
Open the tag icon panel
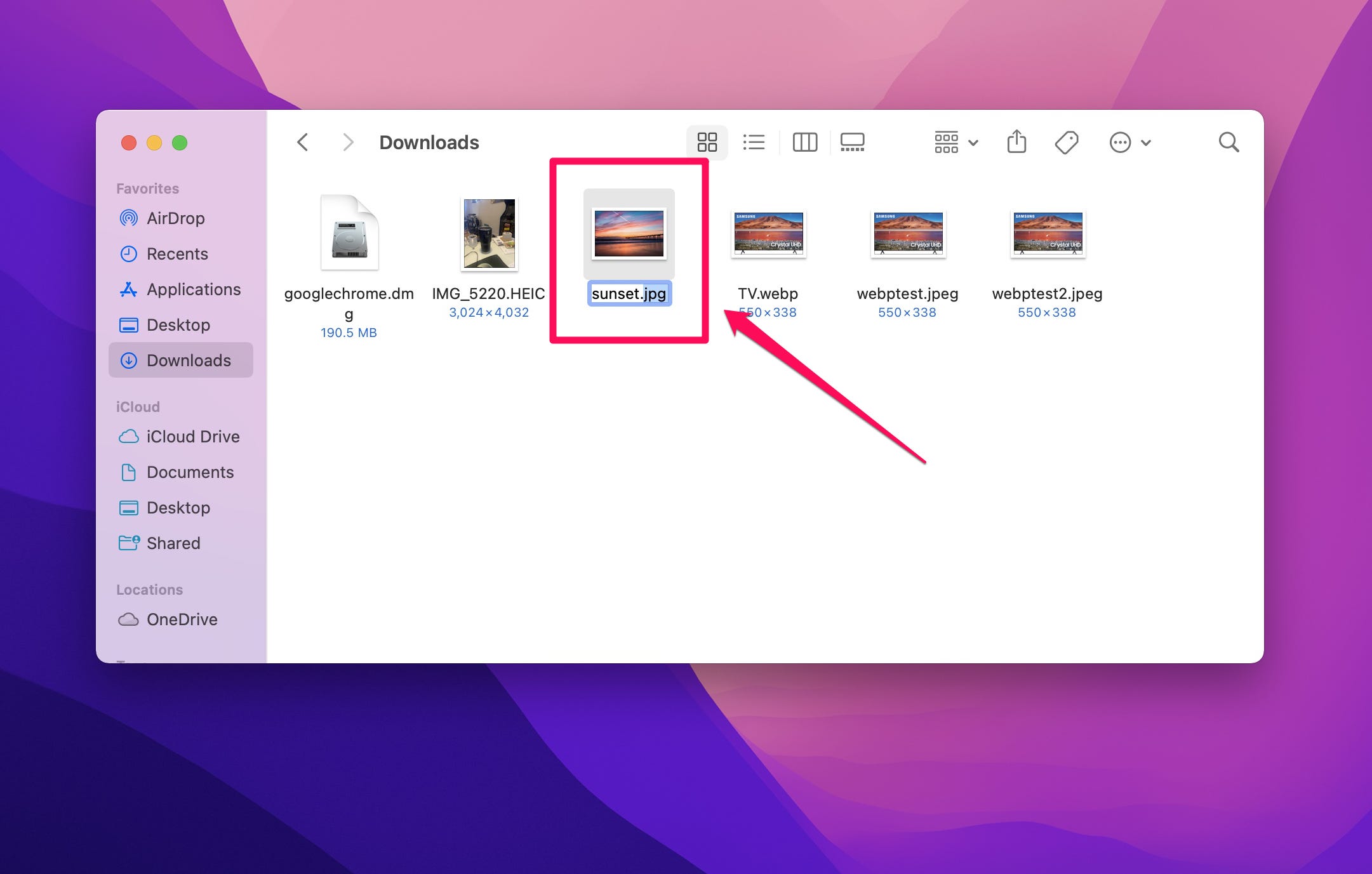[1067, 142]
